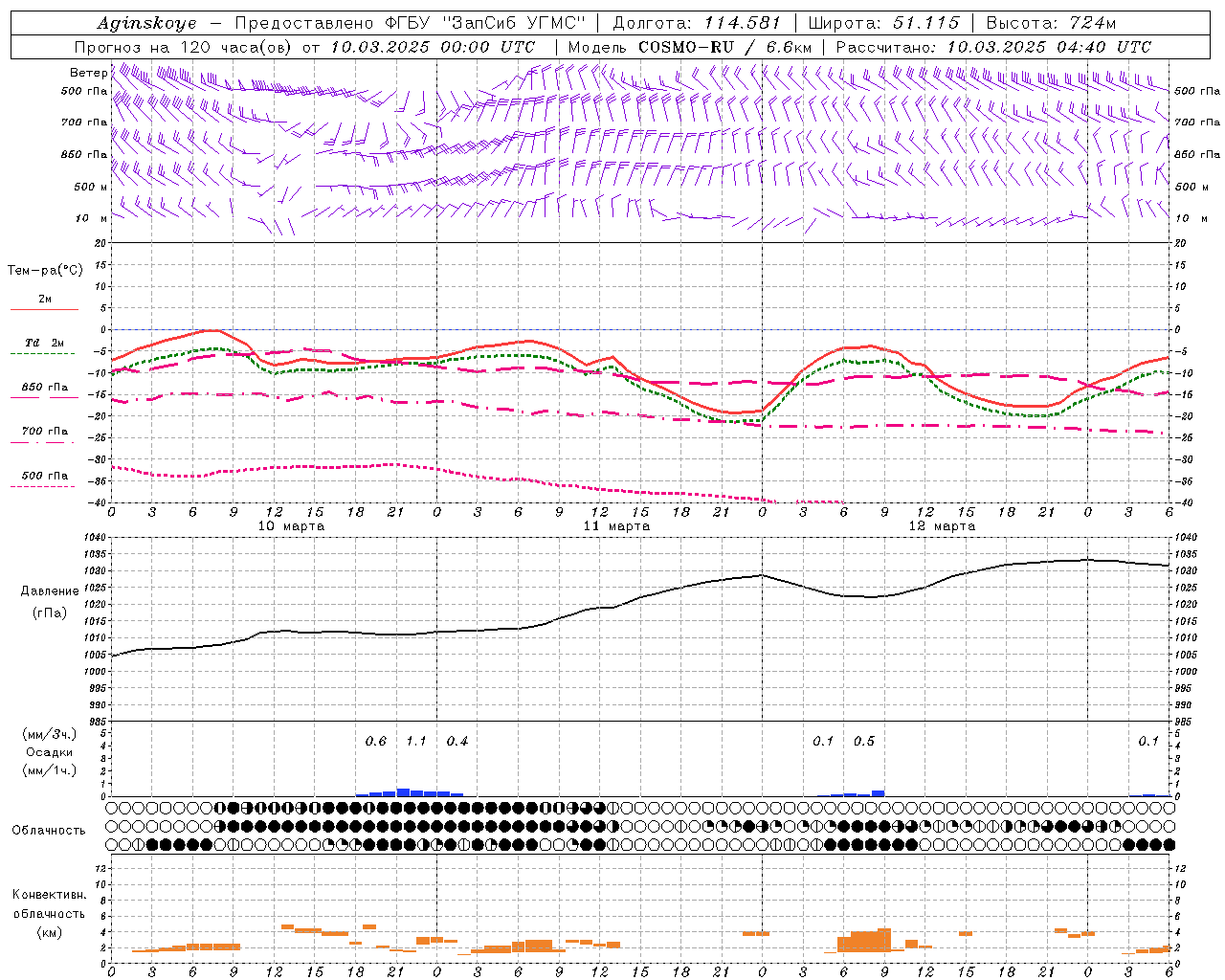Click the Рассчитано: 10.03.2025 04:40 UTC timestamp
1225x980 pixels.
click(993, 47)
